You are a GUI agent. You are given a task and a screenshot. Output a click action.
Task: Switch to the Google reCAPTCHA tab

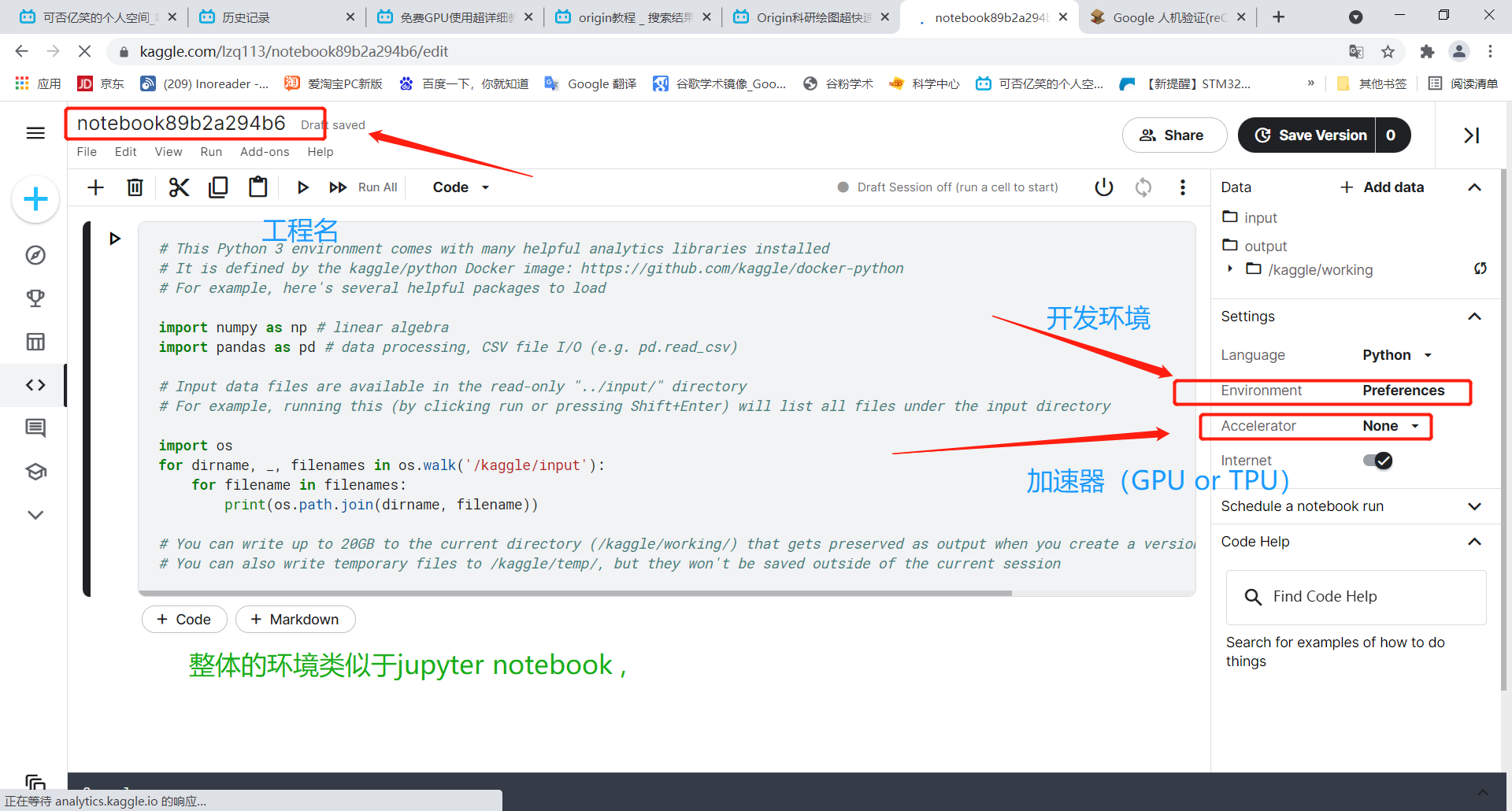1169,17
